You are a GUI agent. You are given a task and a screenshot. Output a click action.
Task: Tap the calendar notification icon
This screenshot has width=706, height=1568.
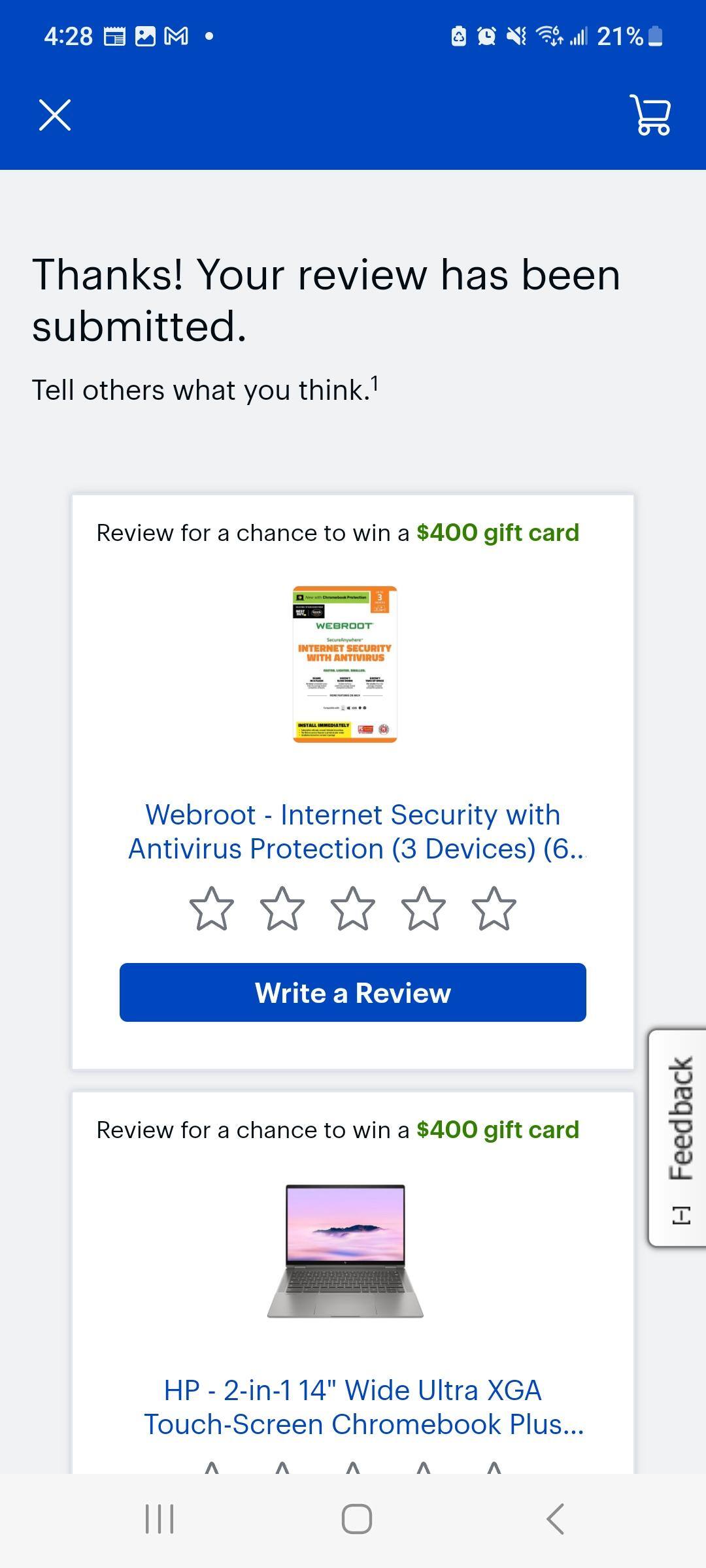tap(115, 36)
